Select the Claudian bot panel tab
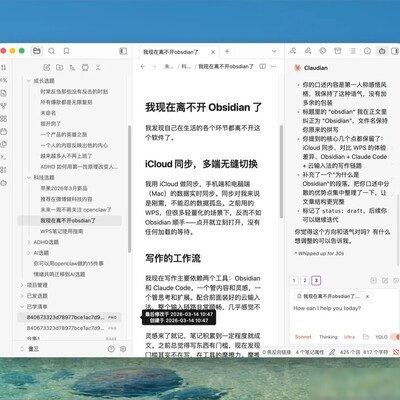 tap(382, 51)
